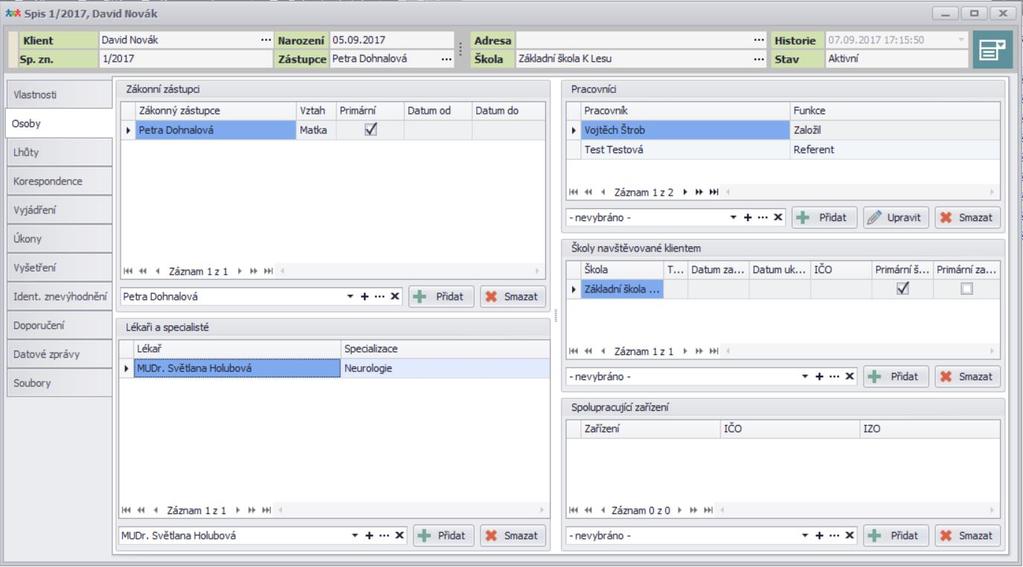Clear Školy navštěvované combo with X icon
Viewport: 1023px width, 567px height.
pyautogui.click(x=849, y=376)
